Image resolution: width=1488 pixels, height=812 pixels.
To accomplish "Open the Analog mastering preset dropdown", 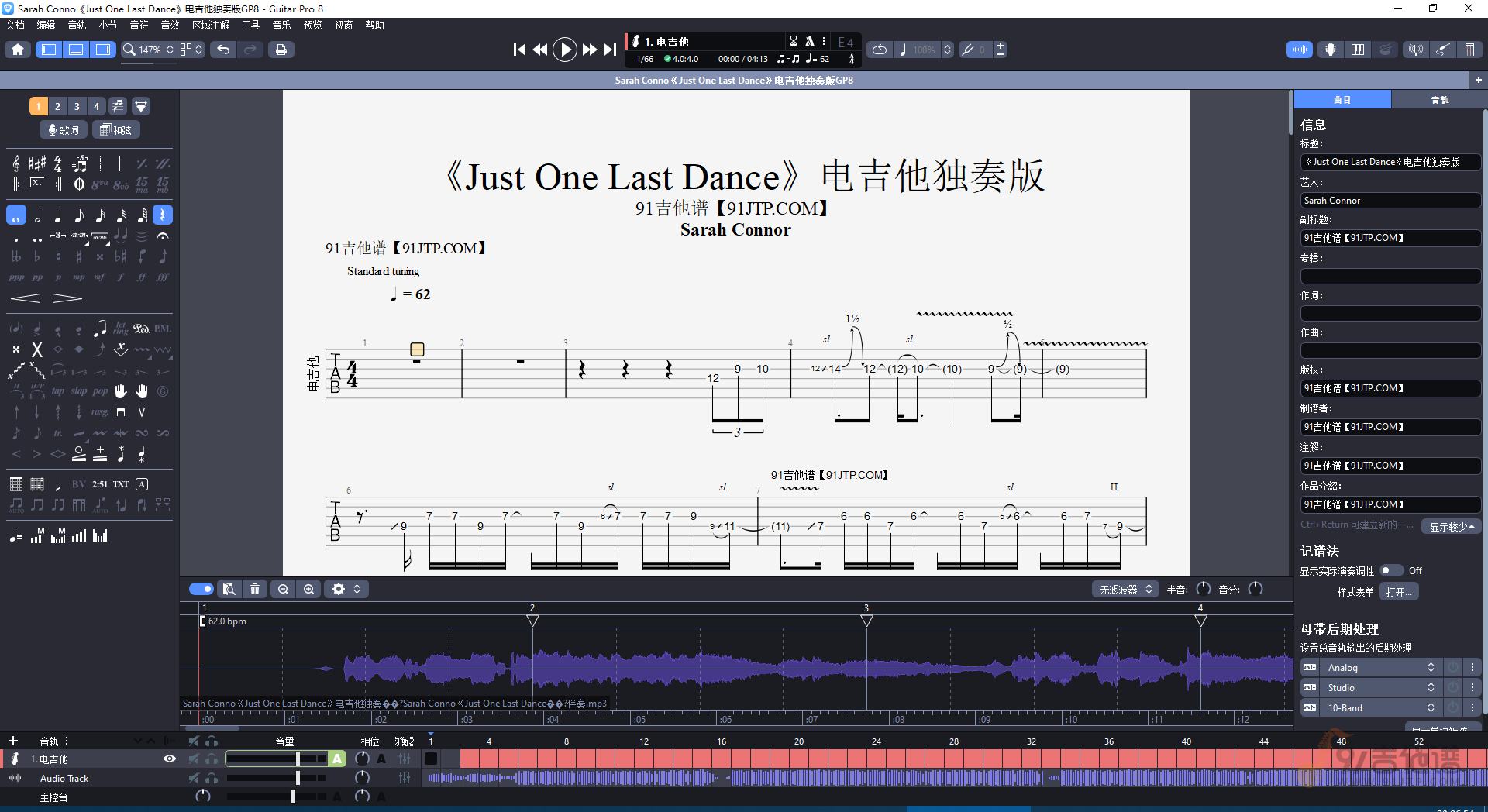I will 1381,668.
